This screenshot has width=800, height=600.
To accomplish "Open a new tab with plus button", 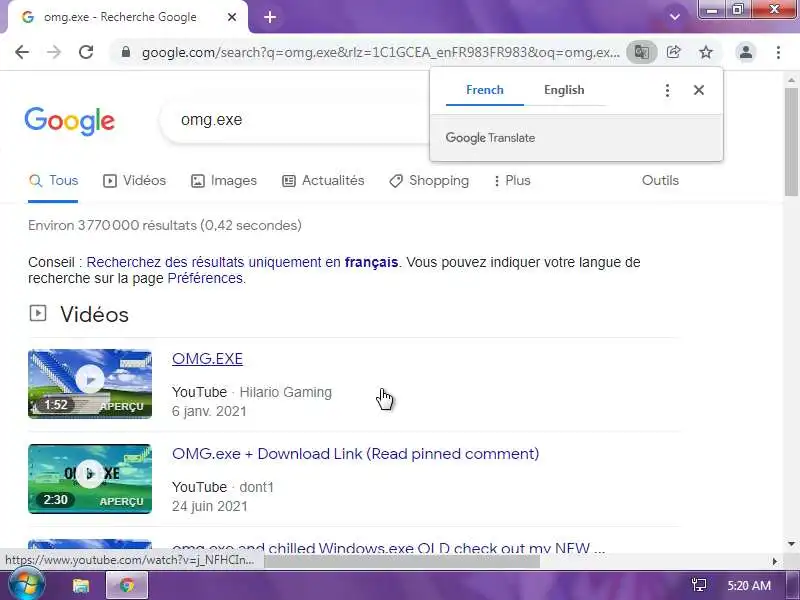I will point(270,17).
